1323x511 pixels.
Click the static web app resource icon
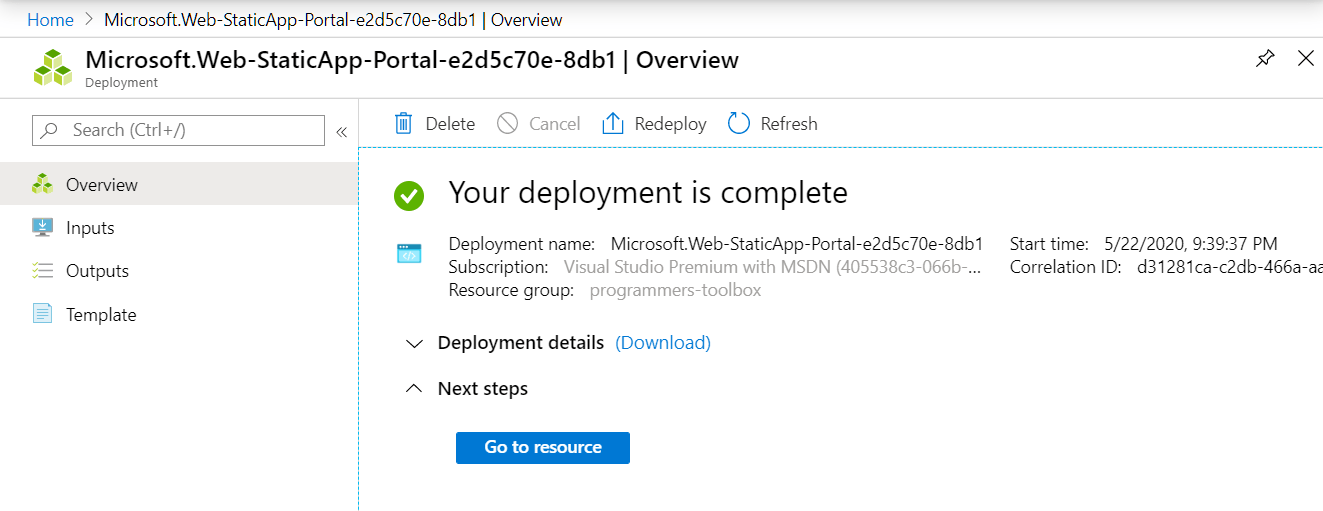coord(409,254)
